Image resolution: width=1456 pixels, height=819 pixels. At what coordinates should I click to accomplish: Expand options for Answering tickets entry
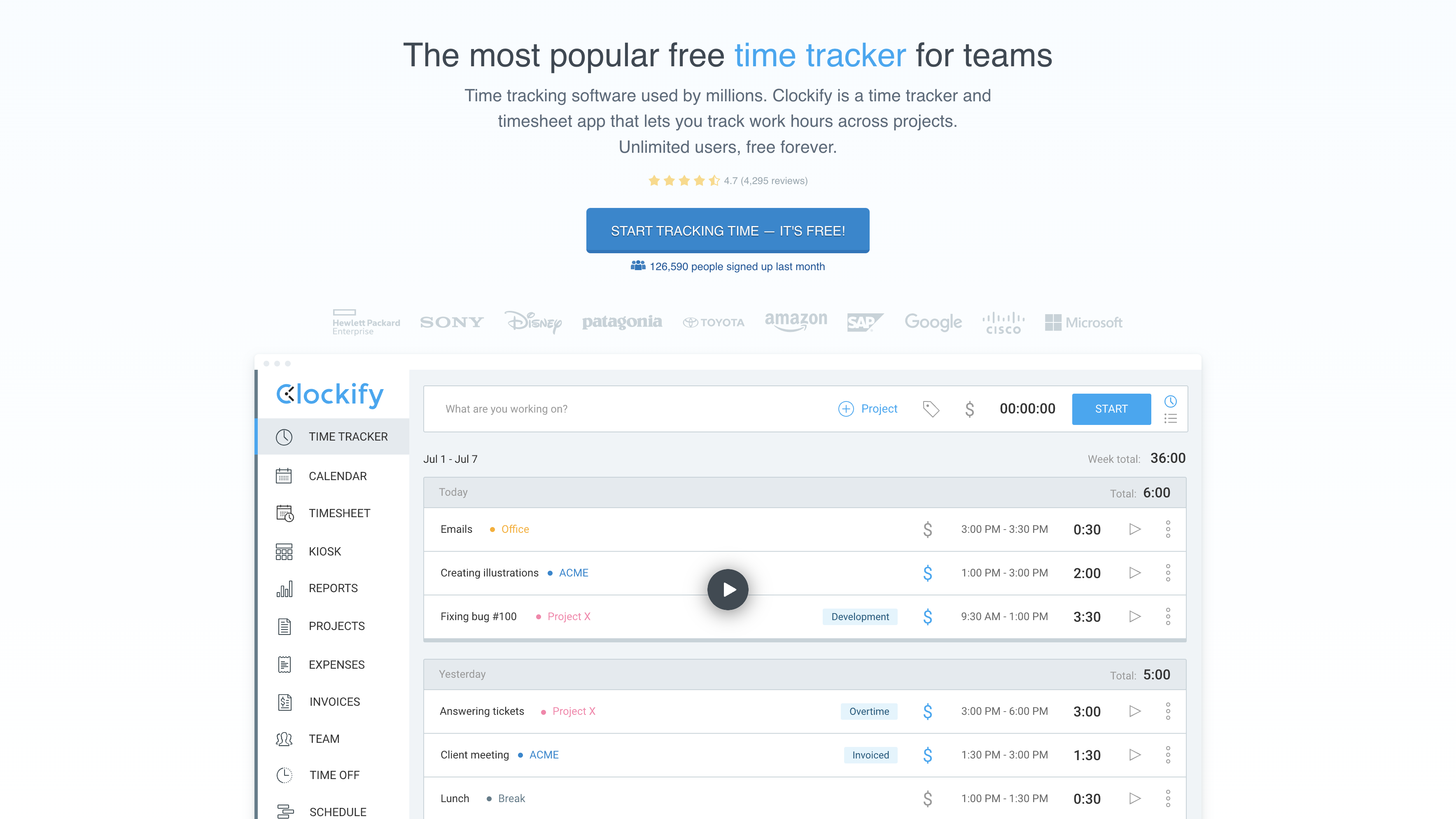[x=1168, y=711]
